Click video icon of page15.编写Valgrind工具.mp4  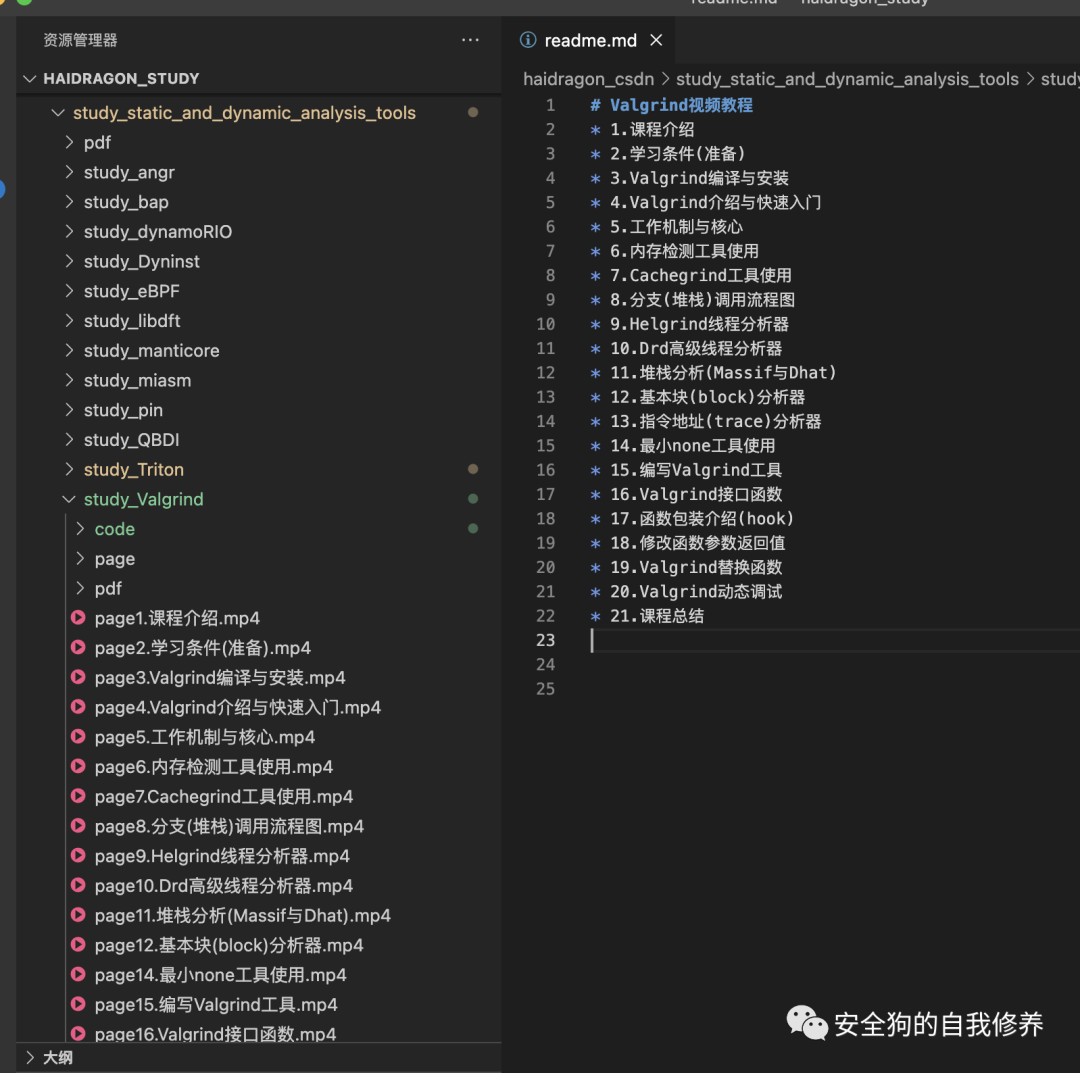(78, 1003)
